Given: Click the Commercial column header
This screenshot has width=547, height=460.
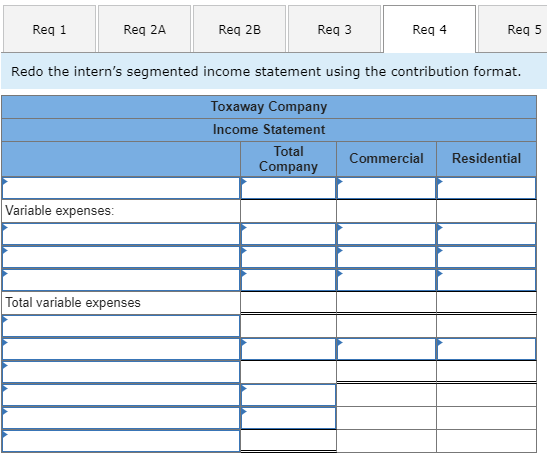Looking at the screenshot, I should click(386, 159).
